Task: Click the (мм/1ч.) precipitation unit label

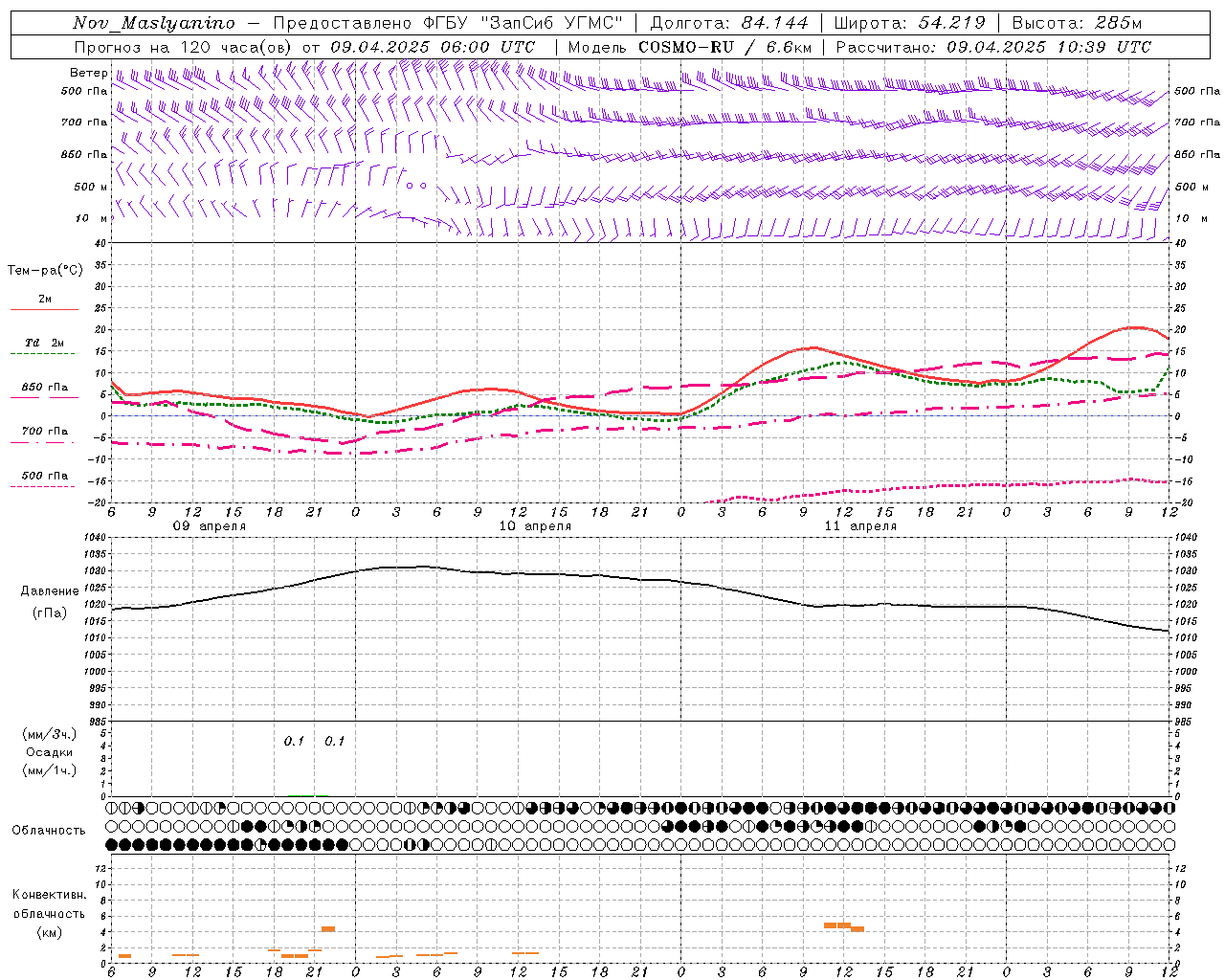Action: [50, 770]
